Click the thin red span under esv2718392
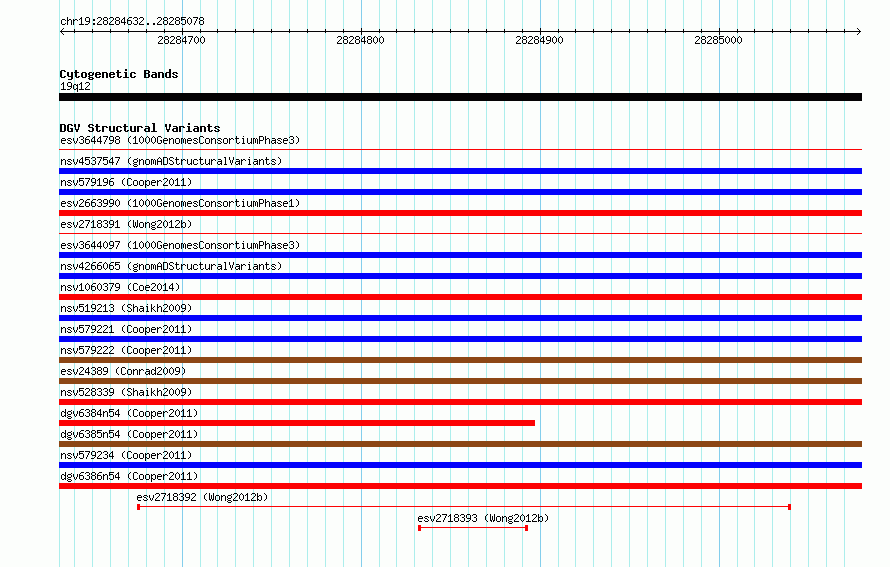 click(464, 507)
